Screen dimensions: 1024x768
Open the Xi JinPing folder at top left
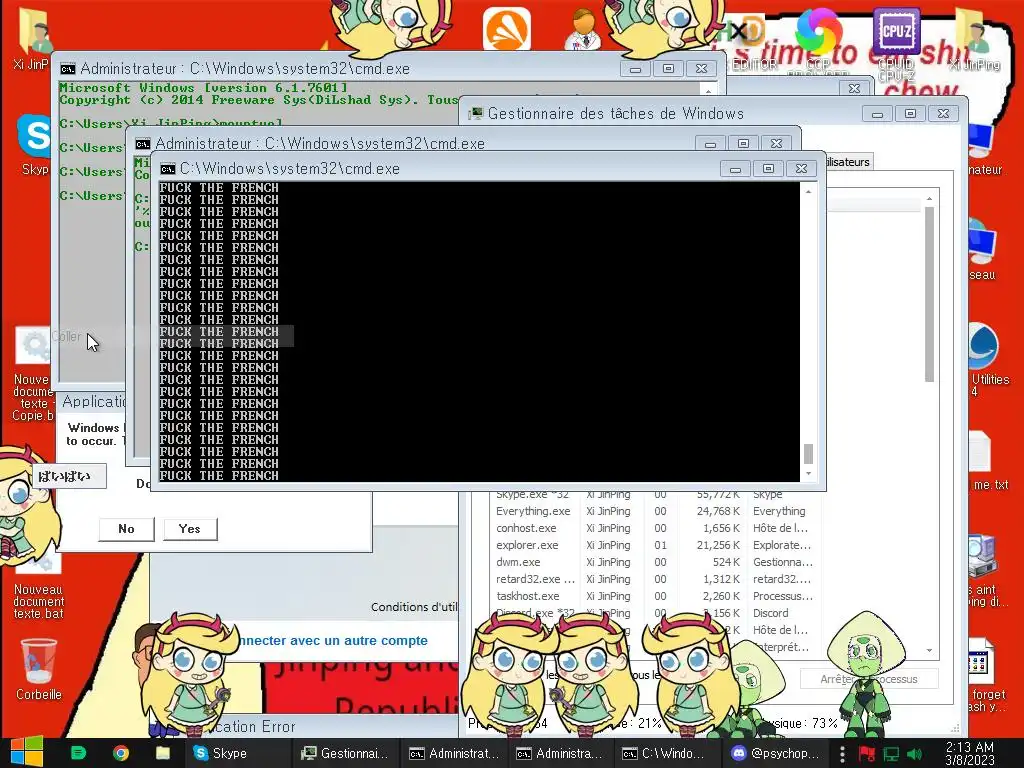(31, 38)
